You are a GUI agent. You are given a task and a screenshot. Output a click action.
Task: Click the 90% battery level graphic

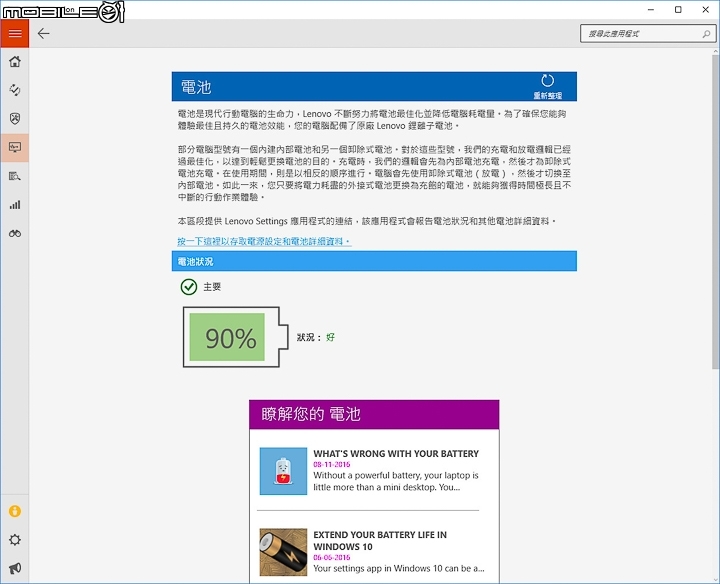(235, 337)
